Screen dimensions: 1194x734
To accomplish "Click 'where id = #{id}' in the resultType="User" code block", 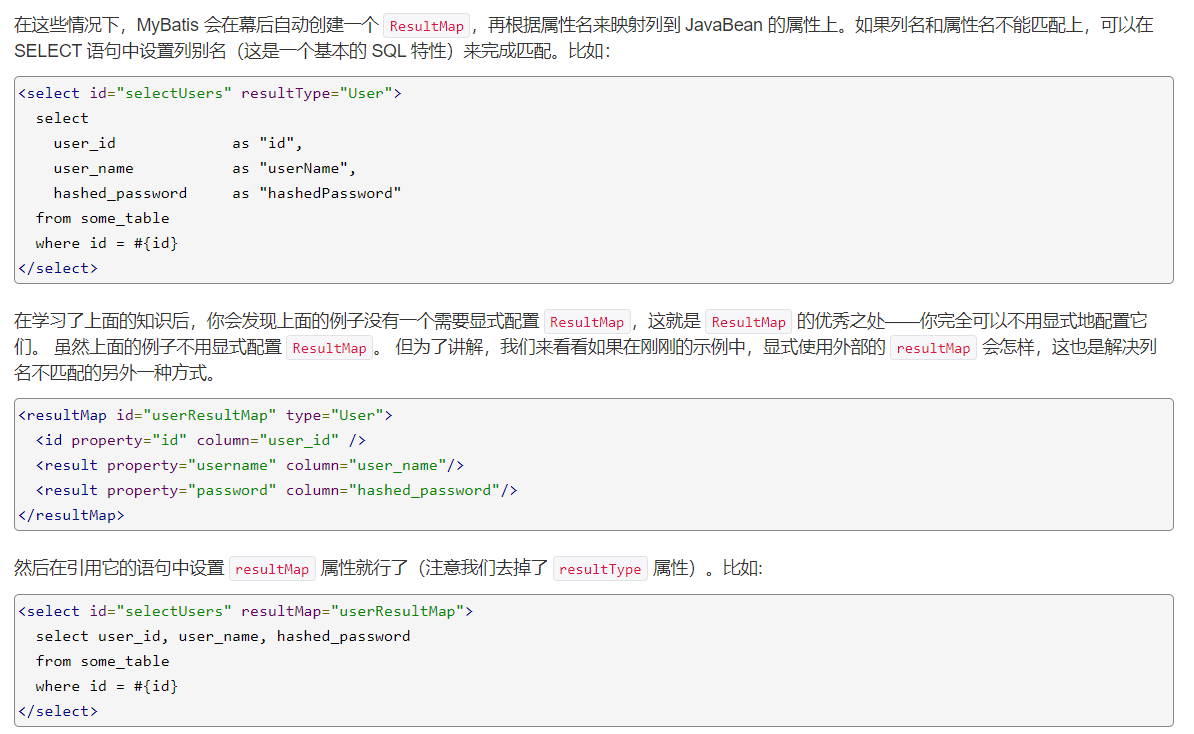I will coord(107,244).
